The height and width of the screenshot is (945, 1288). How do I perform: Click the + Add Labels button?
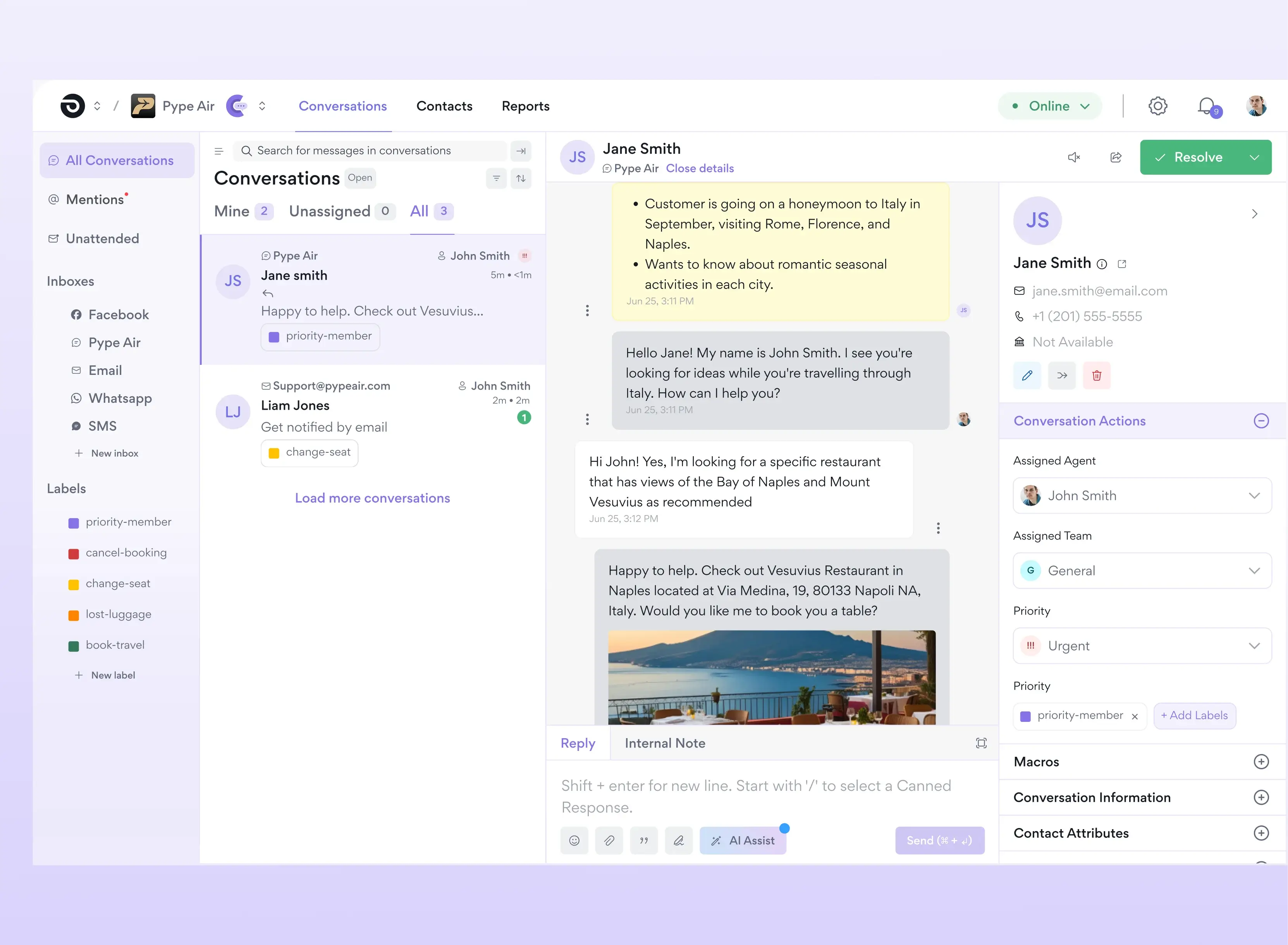[x=1195, y=716]
